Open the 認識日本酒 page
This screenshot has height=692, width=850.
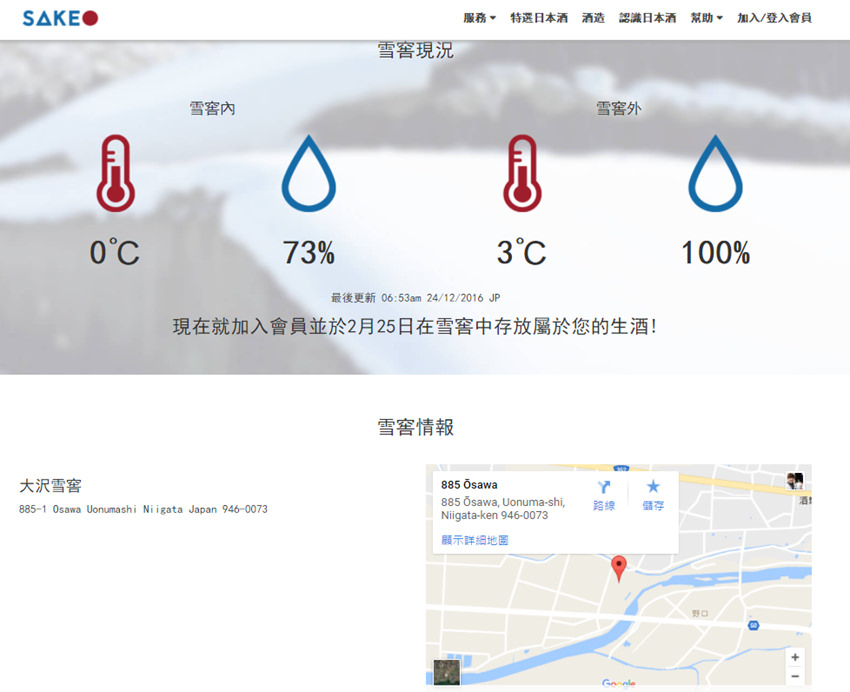[647, 18]
